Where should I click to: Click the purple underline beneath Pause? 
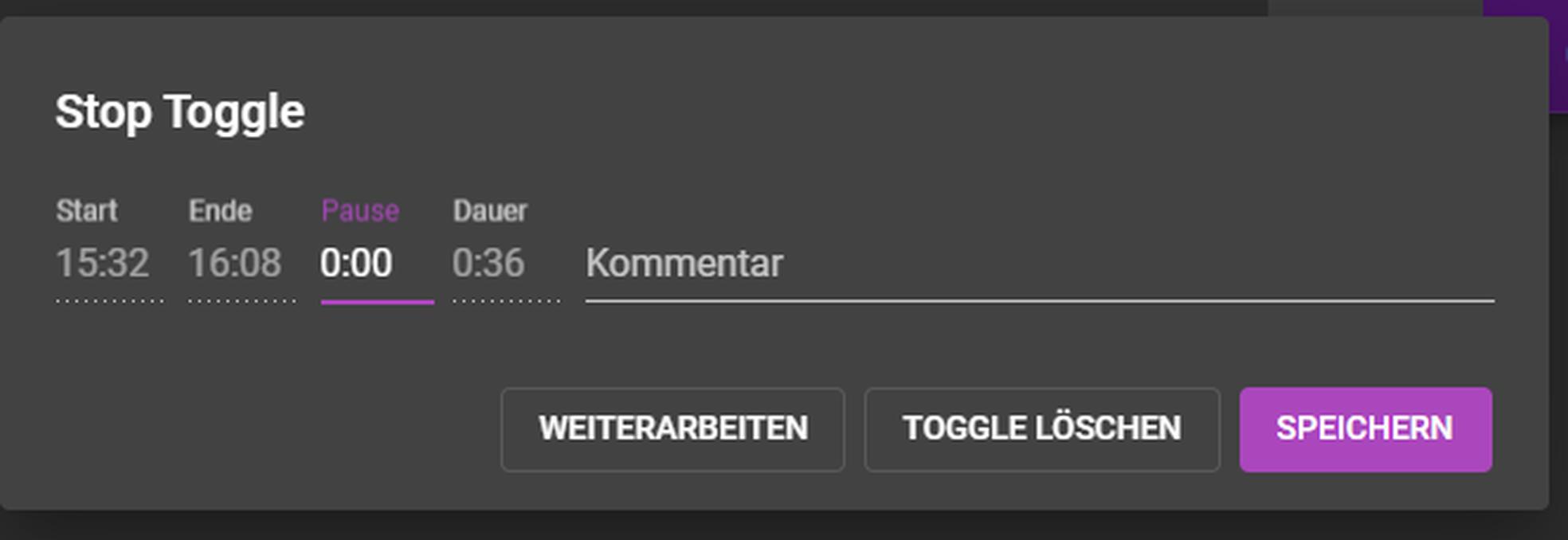(x=377, y=302)
